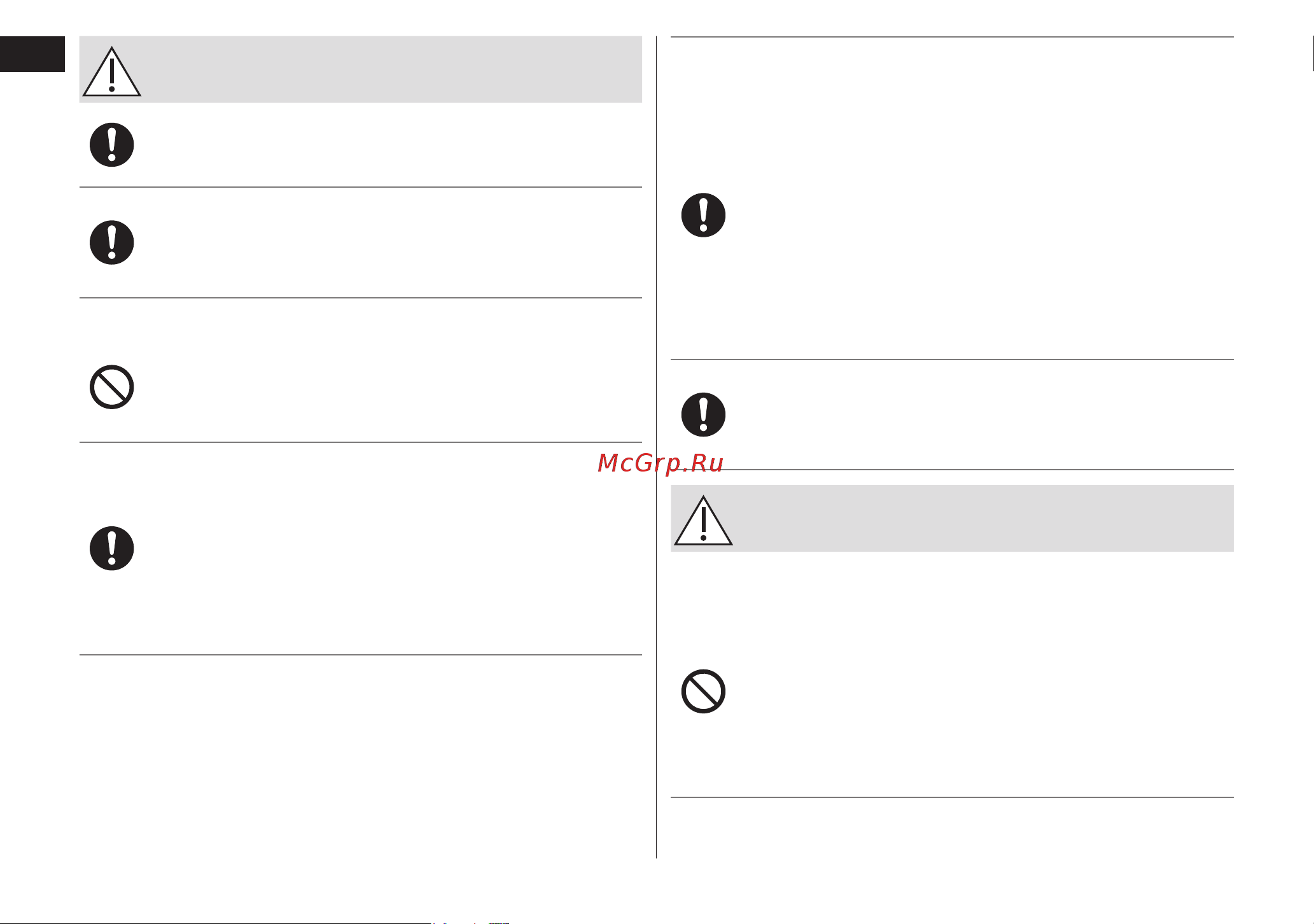Screen dimensions: 1314x924
Task: Click the black page tab at top-left corner
Action: pyautogui.click(x=32, y=54)
